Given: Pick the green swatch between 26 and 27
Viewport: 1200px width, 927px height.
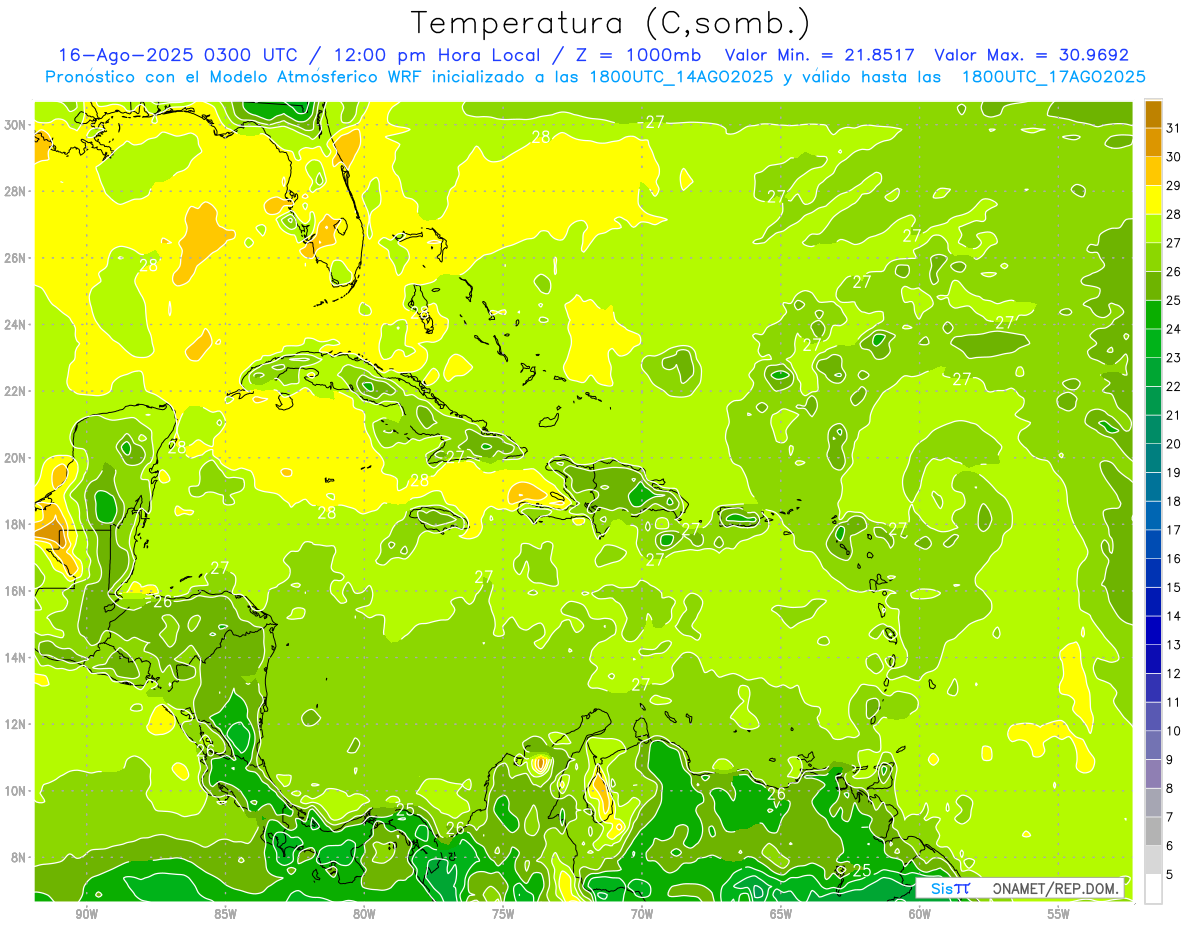Looking at the screenshot, I should 1153,257.
